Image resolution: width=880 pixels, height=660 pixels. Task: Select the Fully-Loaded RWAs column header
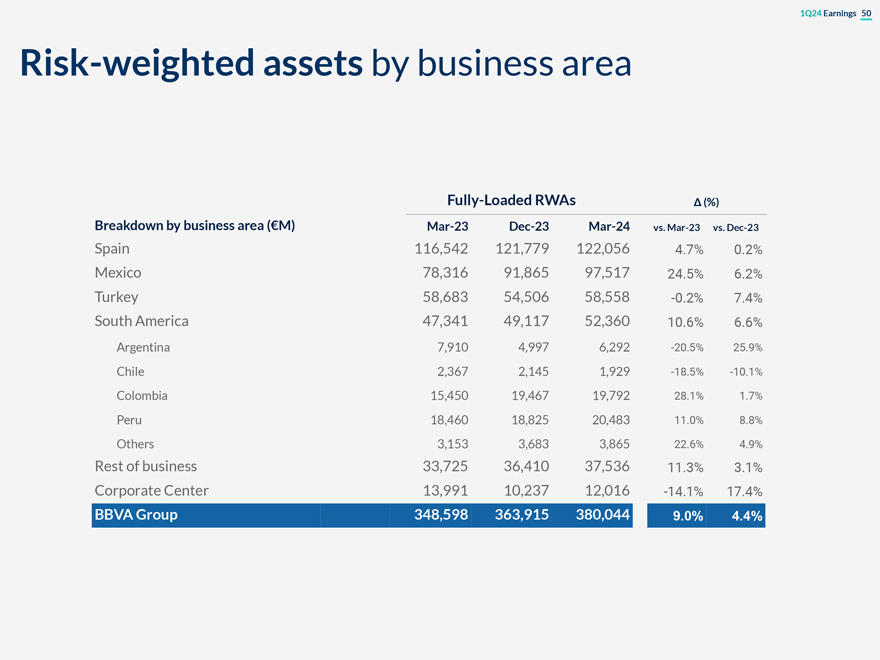pyautogui.click(x=511, y=200)
